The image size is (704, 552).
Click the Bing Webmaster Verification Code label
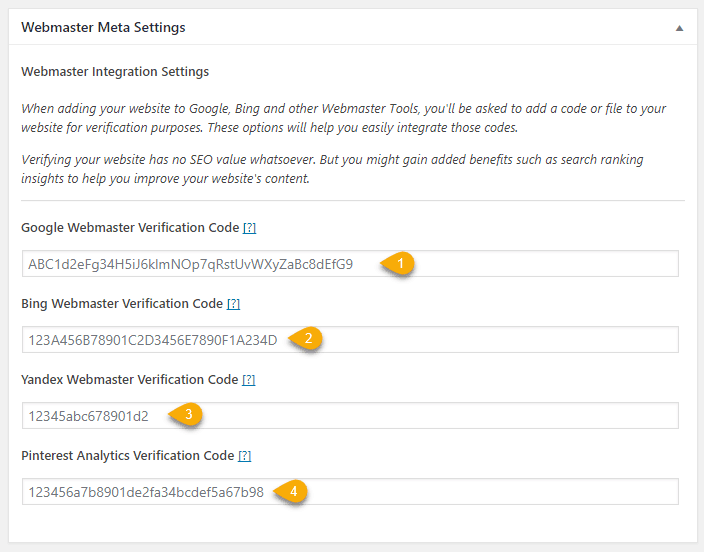[x=122, y=304]
